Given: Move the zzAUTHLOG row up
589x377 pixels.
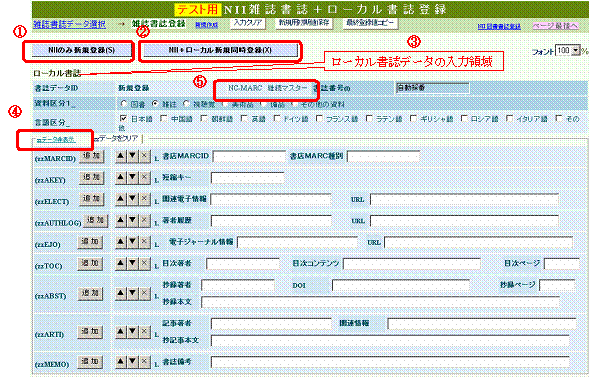Looking at the screenshot, I should (x=120, y=220).
